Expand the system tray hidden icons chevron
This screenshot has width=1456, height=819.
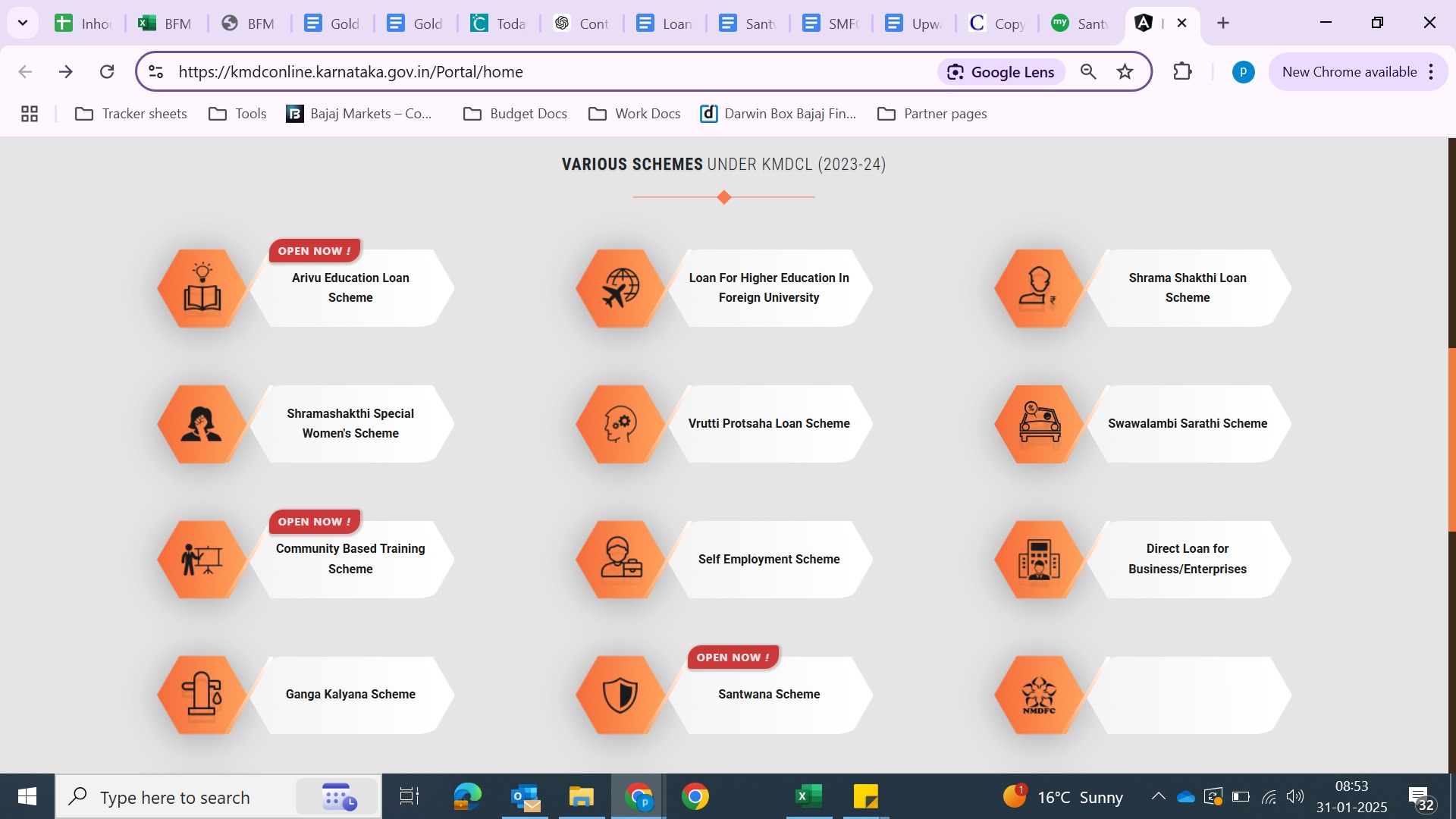1158,796
